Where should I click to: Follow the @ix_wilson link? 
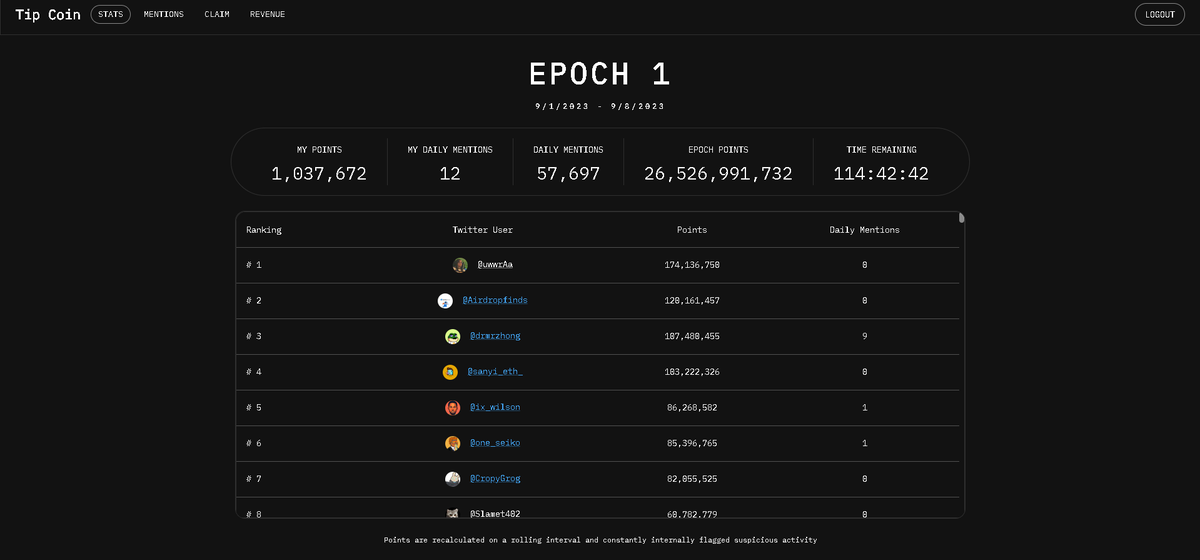pos(495,408)
